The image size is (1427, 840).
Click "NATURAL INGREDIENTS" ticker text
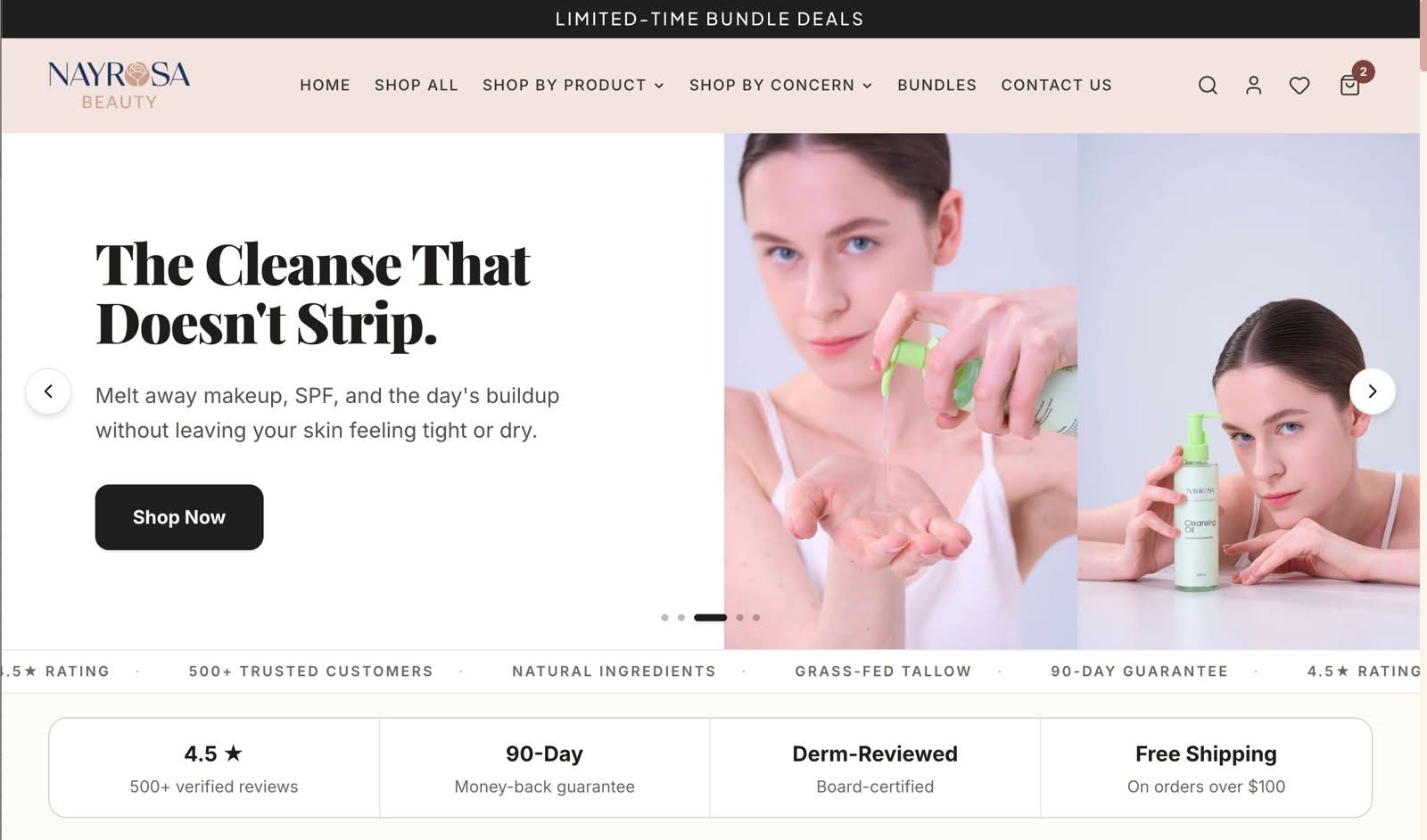pos(614,671)
